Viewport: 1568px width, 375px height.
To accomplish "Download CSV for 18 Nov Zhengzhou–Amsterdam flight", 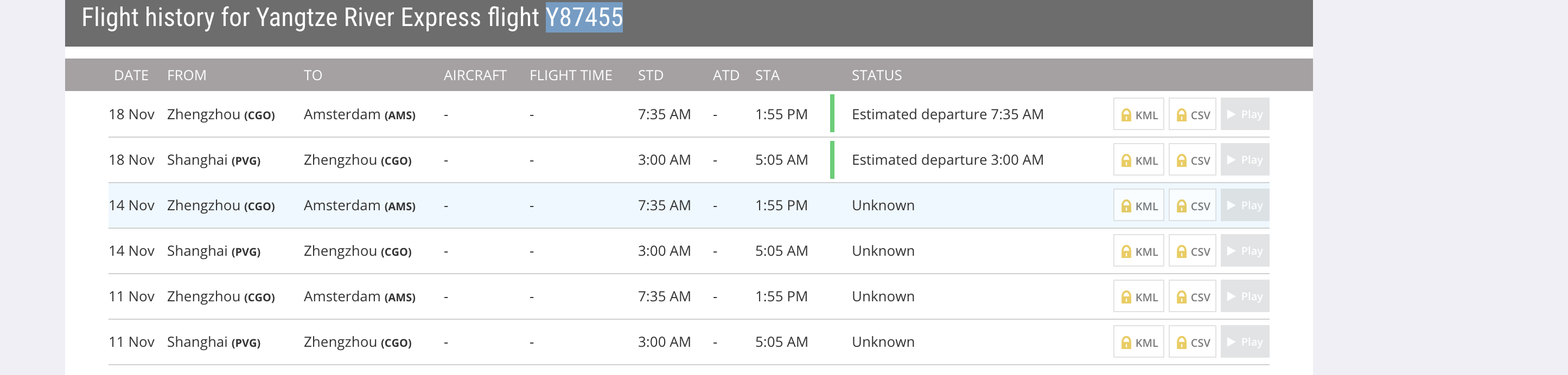I will coord(1192,114).
